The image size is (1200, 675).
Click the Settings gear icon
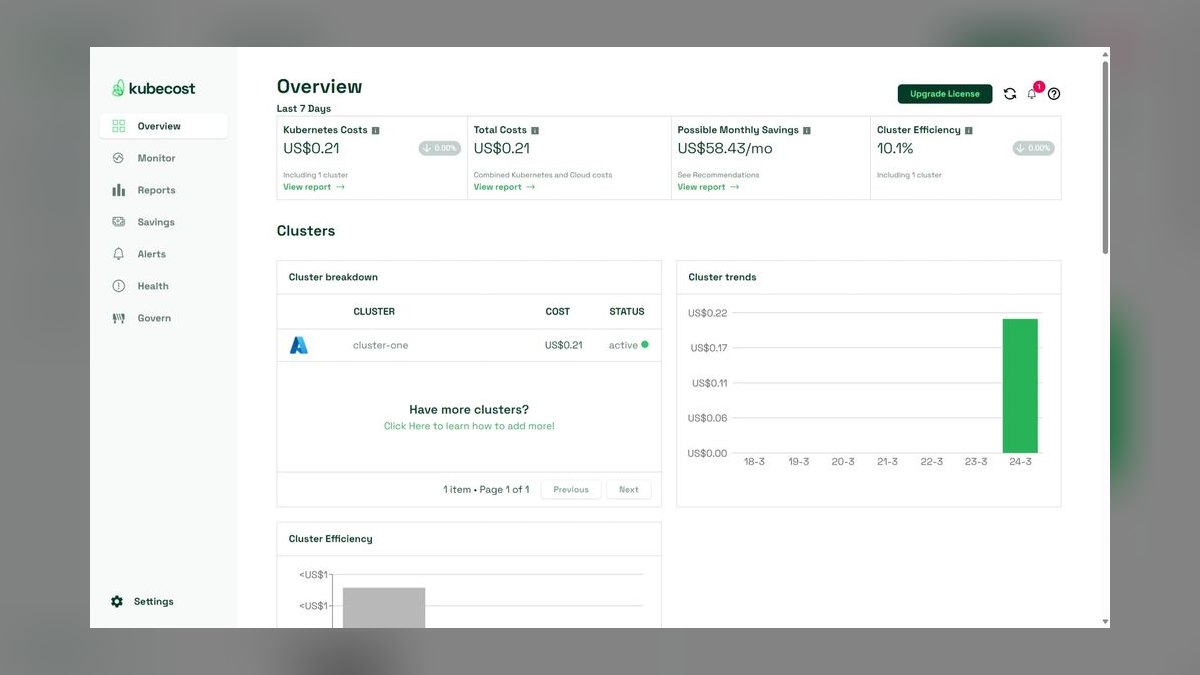click(x=117, y=602)
